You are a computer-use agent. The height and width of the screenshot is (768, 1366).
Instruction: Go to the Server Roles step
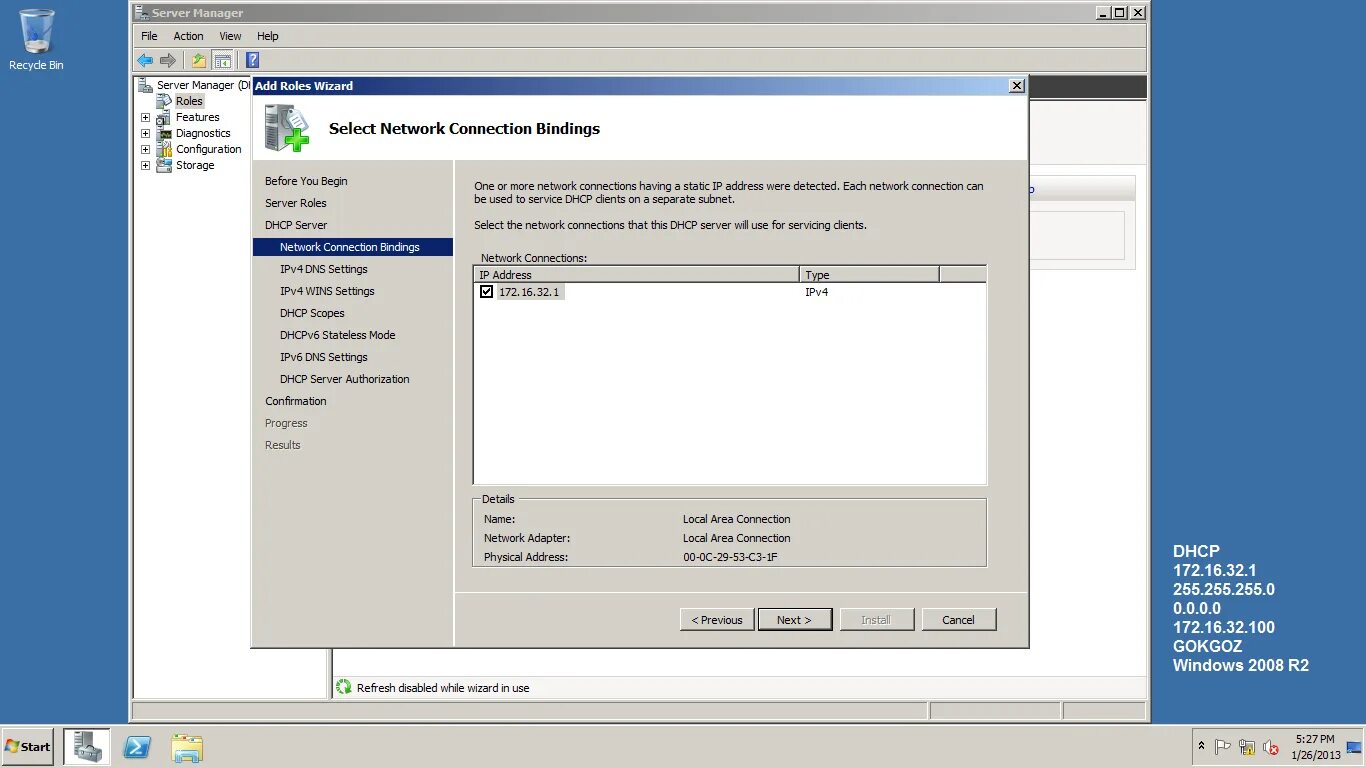295,203
